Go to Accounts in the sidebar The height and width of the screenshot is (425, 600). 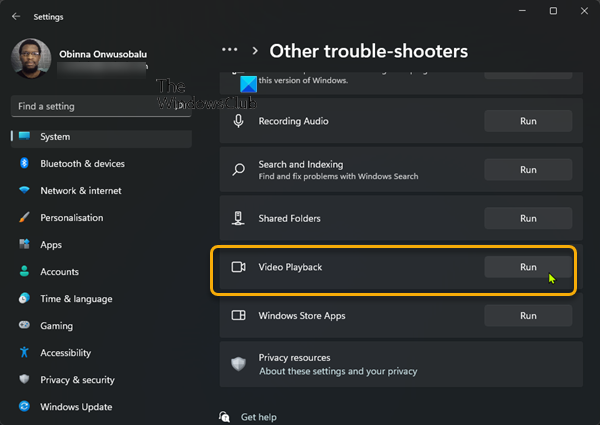coord(59,272)
